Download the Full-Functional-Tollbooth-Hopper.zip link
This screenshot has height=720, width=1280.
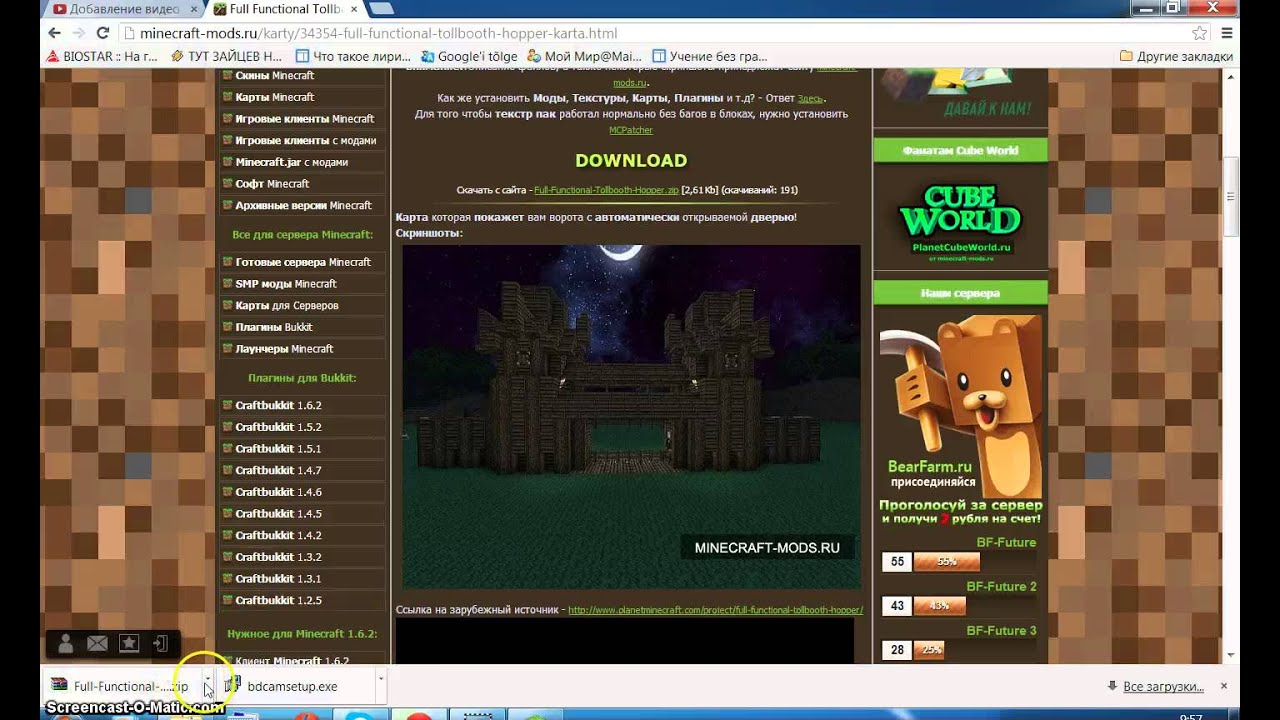(x=606, y=190)
